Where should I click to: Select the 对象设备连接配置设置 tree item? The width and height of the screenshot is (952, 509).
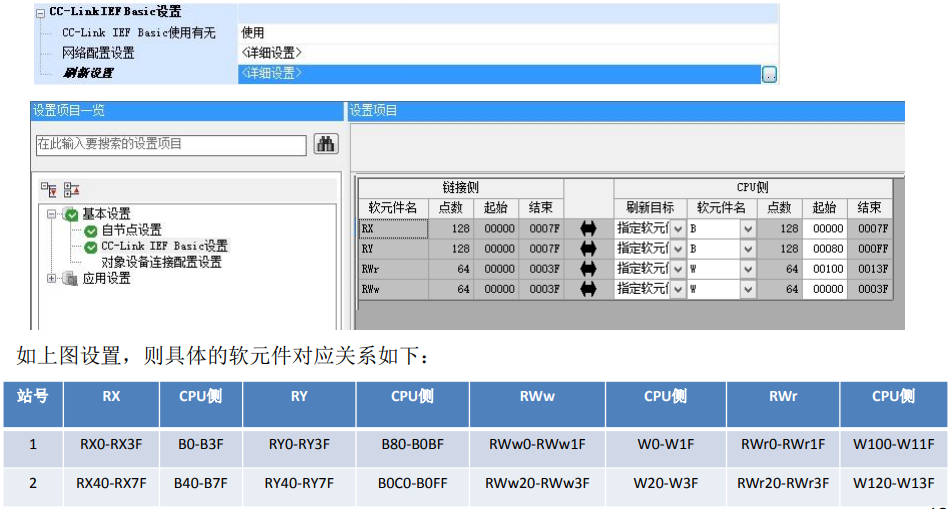(162, 262)
